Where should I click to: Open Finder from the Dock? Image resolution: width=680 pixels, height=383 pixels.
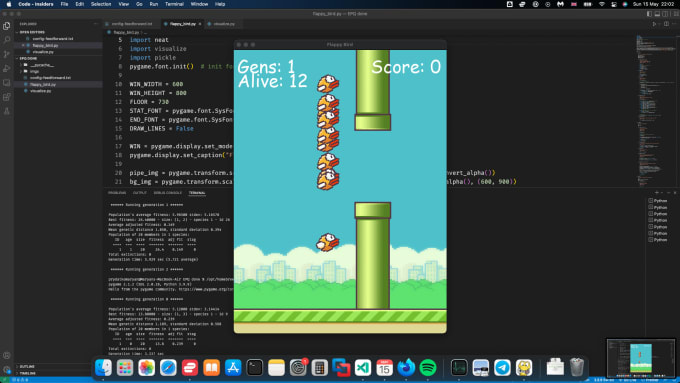coord(103,368)
